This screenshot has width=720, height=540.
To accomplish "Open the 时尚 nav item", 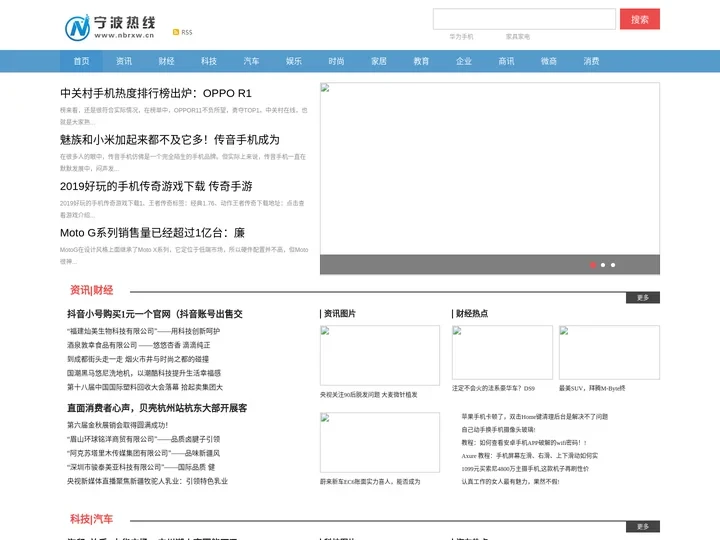I will pyautogui.click(x=336, y=61).
